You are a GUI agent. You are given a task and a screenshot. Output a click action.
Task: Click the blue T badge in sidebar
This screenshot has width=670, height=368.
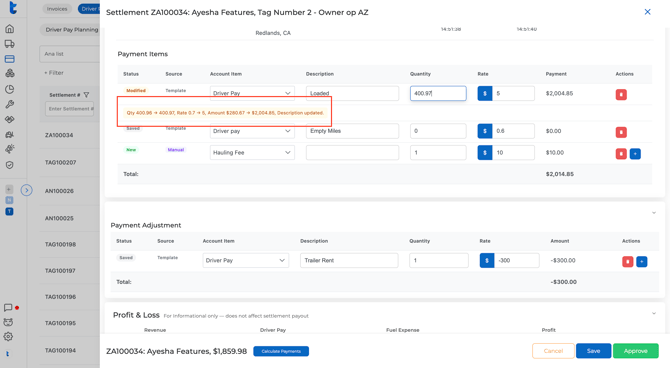tap(9, 212)
